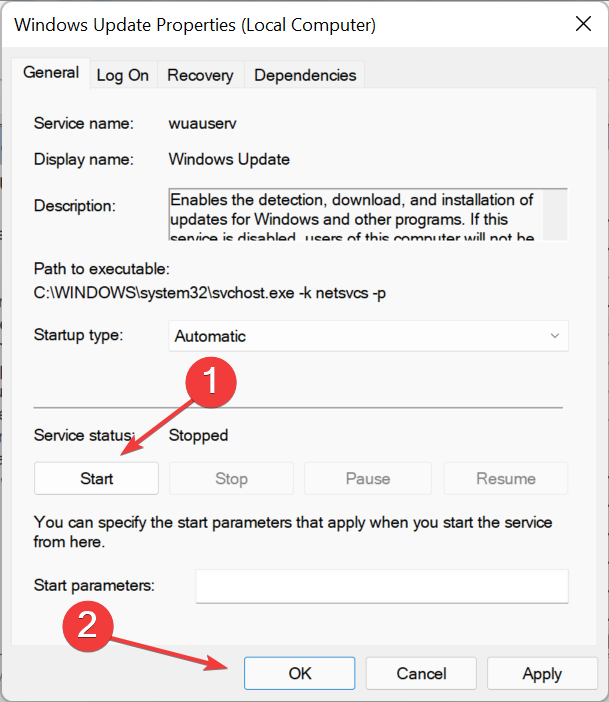Click the red number 2 badge

[x=88, y=625]
